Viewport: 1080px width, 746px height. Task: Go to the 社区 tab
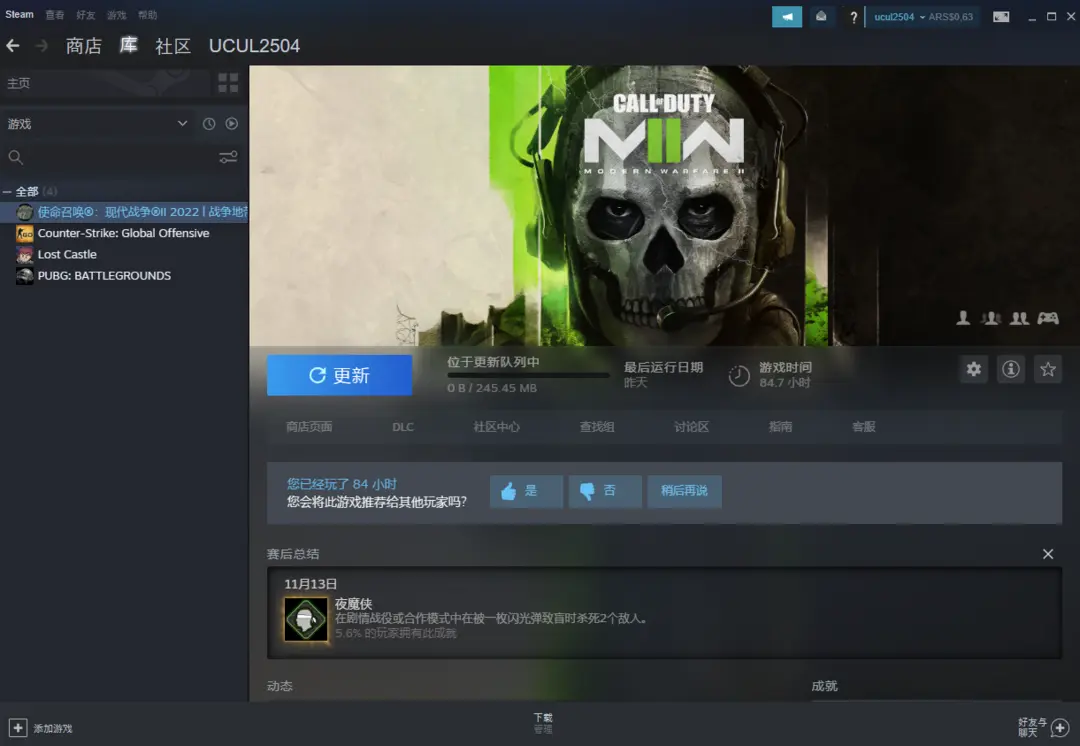(173, 46)
